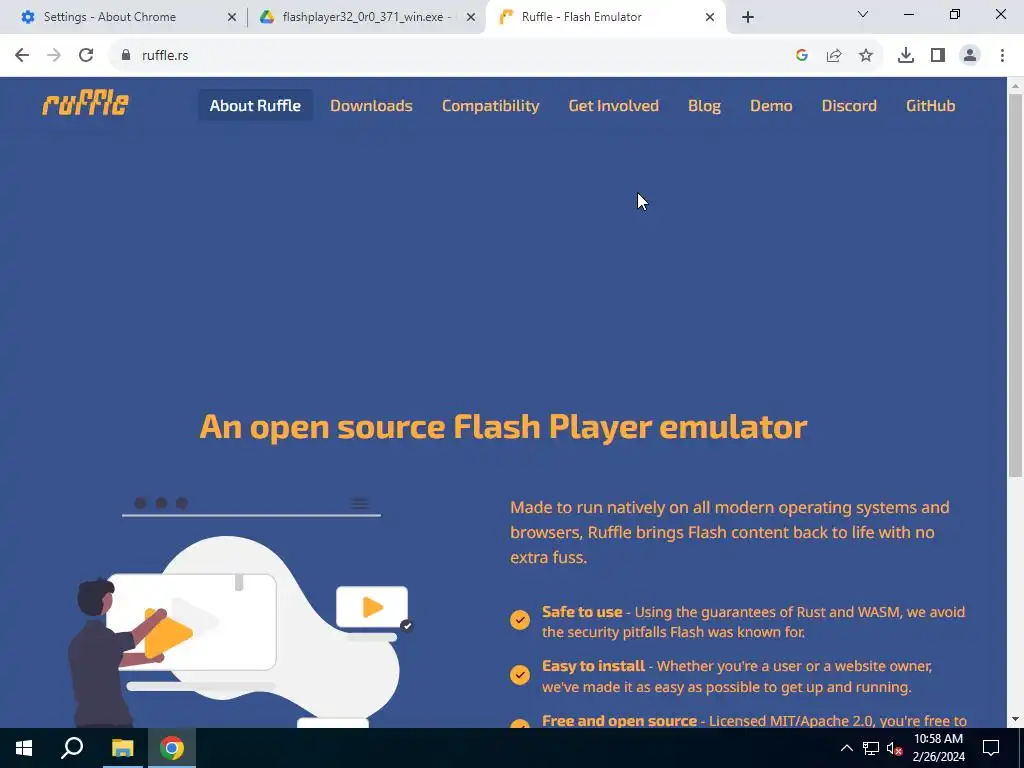View site information via the lock icon

tap(126, 56)
